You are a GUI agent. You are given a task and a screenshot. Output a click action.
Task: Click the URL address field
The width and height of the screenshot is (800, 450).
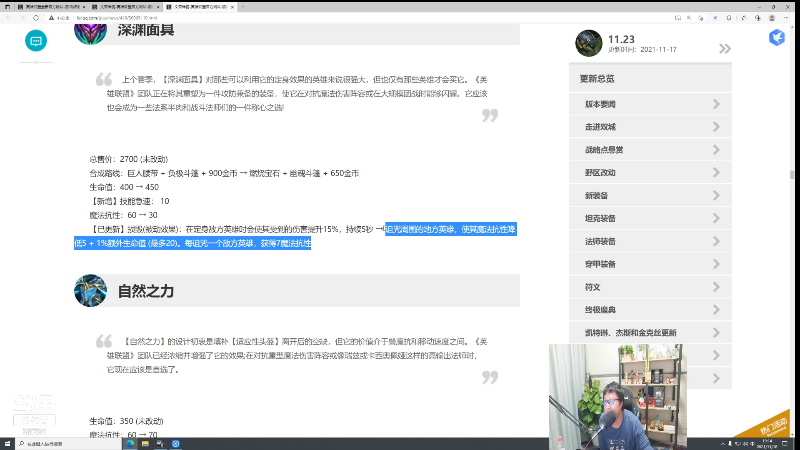click(x=357, y=18)
